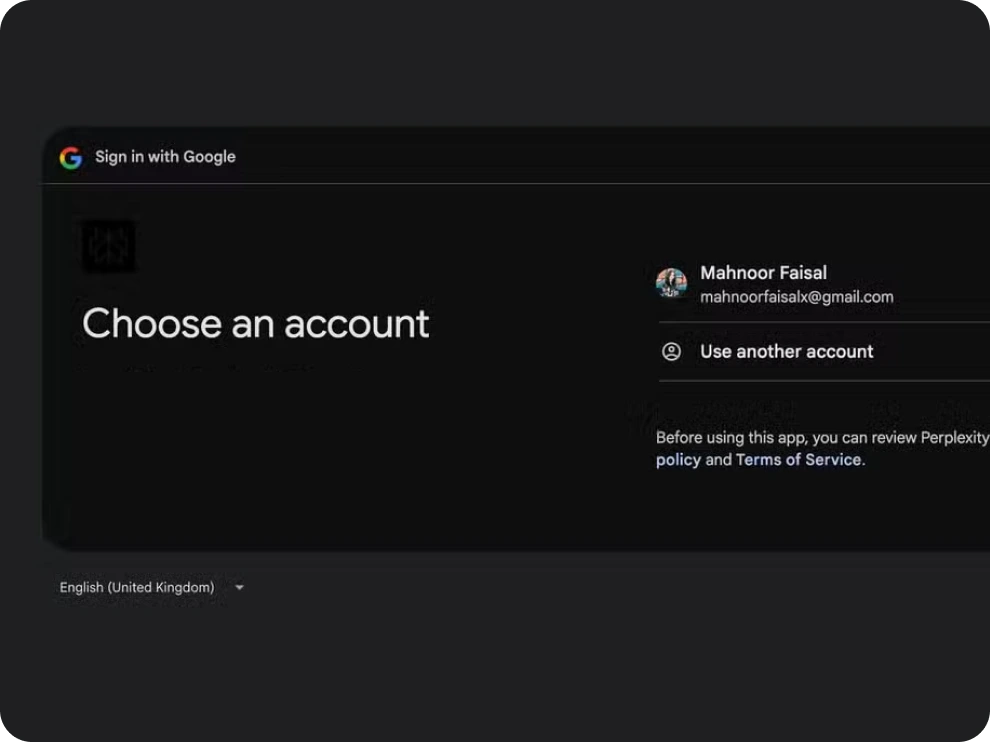Open the Terms of Service link
Image resolution: width=990 pixels, height=742 pixels.
(798, 460)
